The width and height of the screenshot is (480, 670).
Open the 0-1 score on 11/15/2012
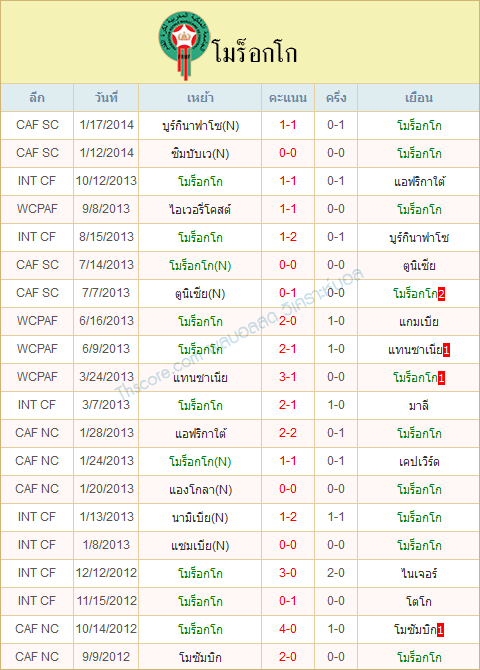click(x=288, y=601)
